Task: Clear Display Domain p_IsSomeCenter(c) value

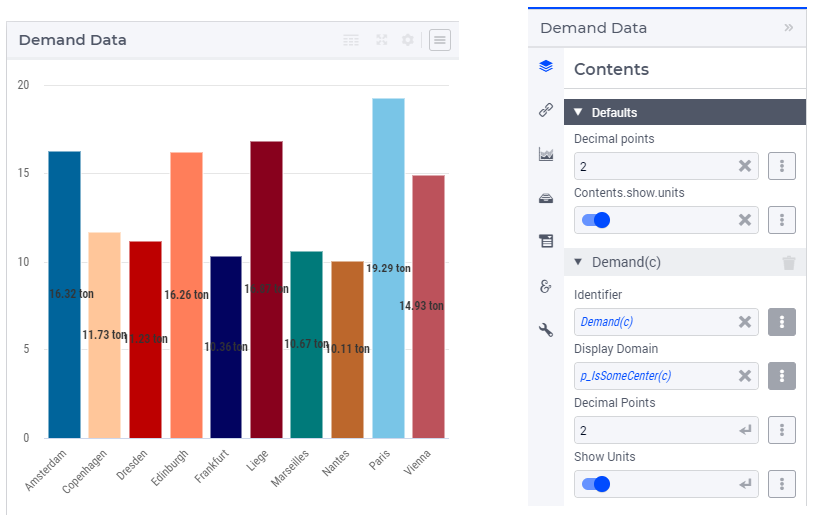Action: [x=744, y=376]
